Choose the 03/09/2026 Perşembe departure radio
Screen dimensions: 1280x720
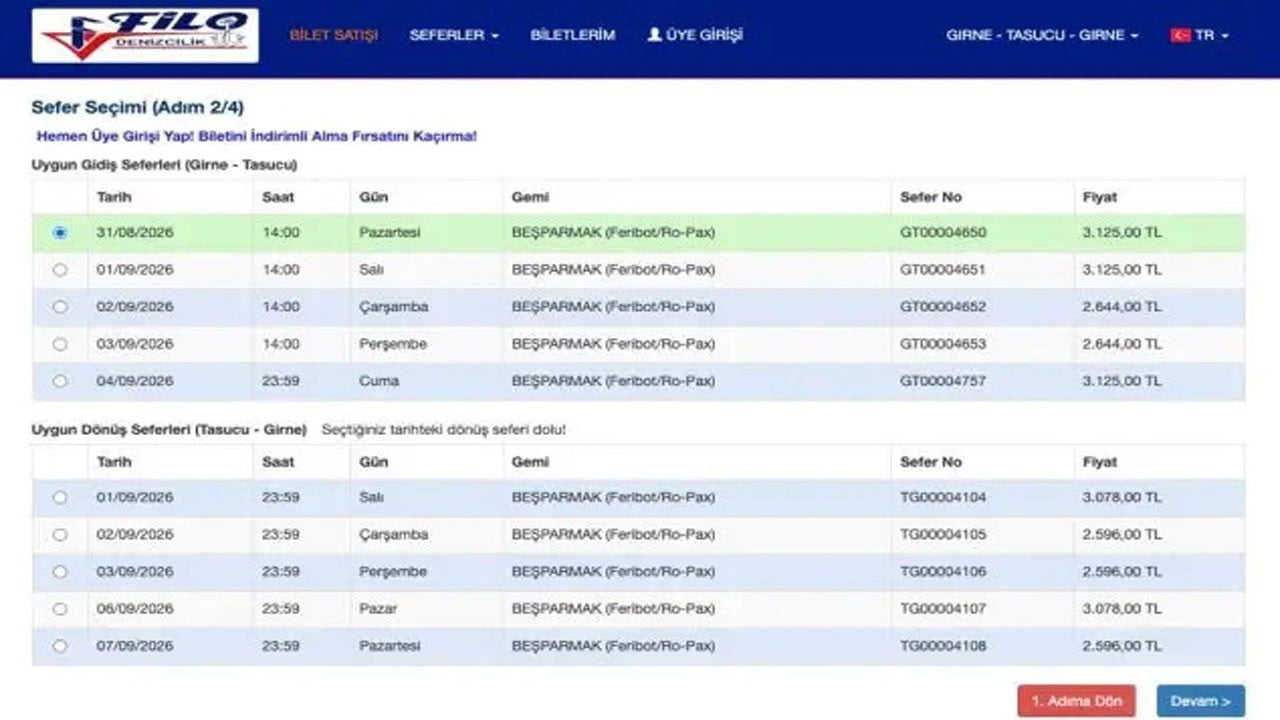click(x=60, y=344)
